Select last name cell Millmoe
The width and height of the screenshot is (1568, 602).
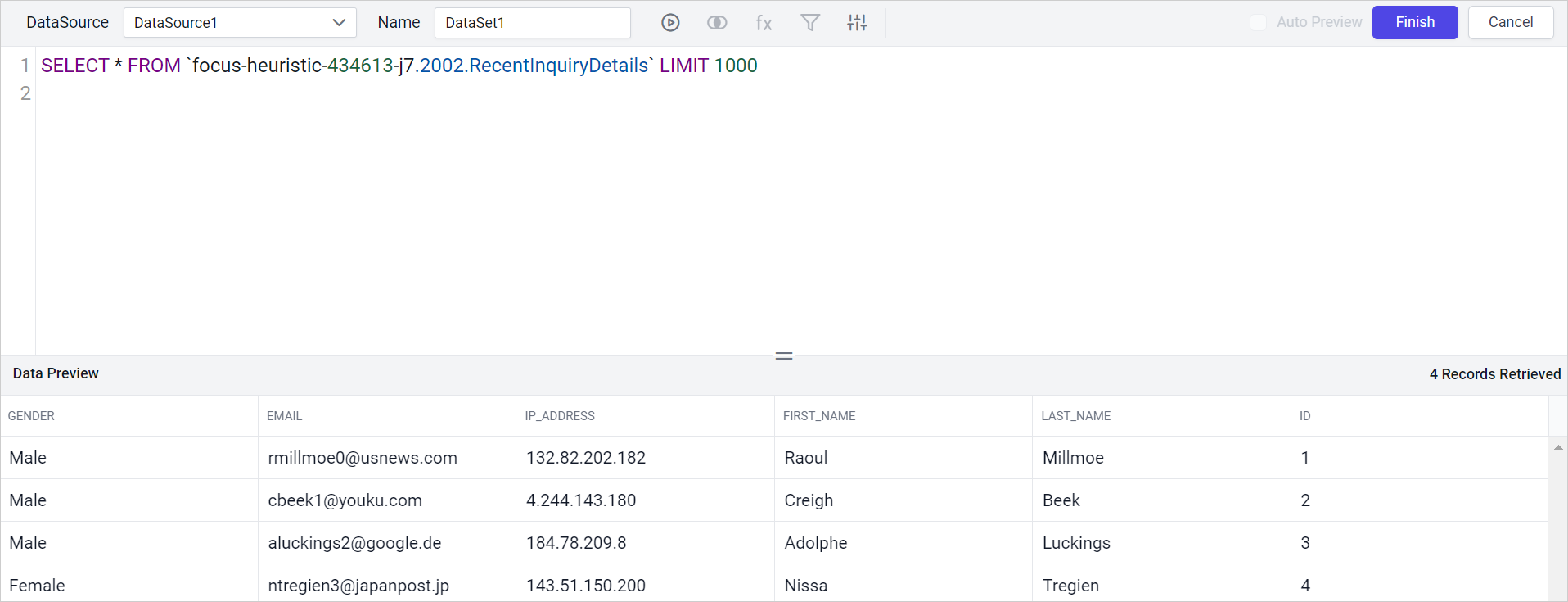tap(1161, 458)
